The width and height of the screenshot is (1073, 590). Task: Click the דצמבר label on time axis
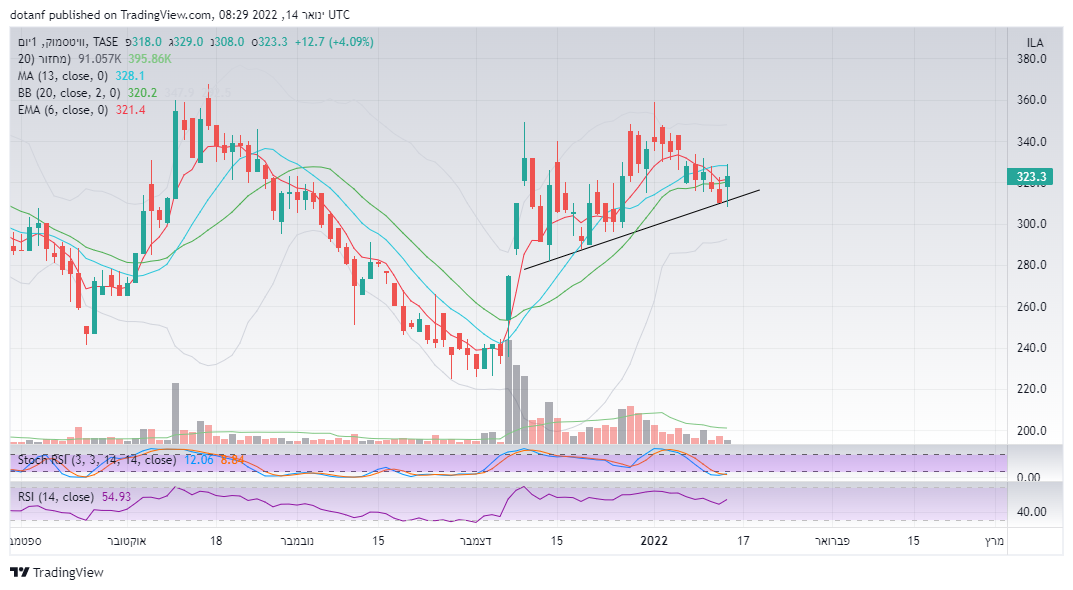[x=476, y=541]
